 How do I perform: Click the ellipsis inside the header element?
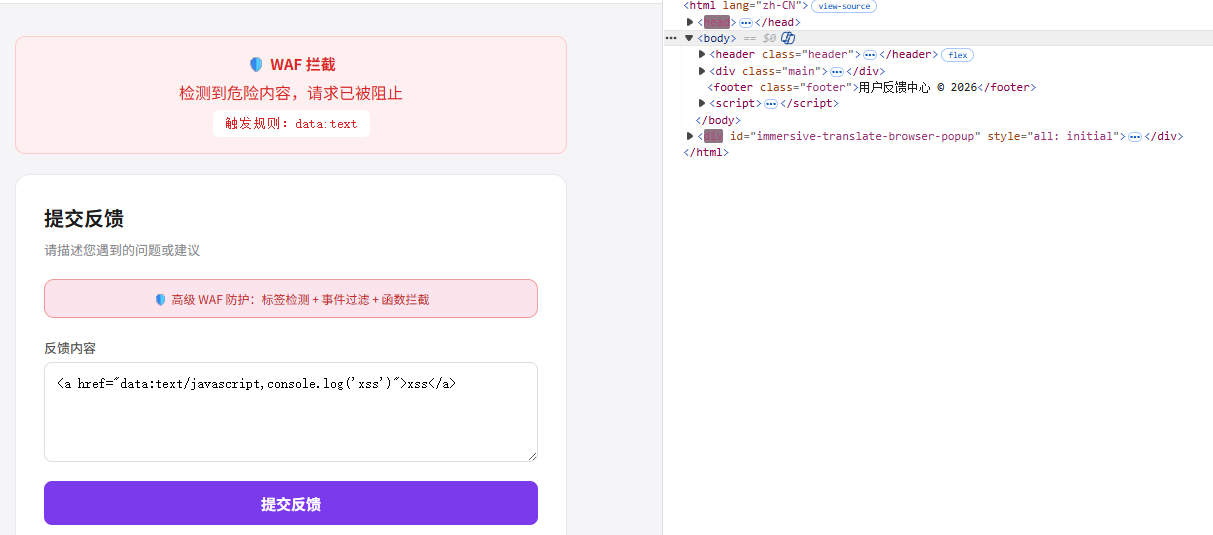870,54
